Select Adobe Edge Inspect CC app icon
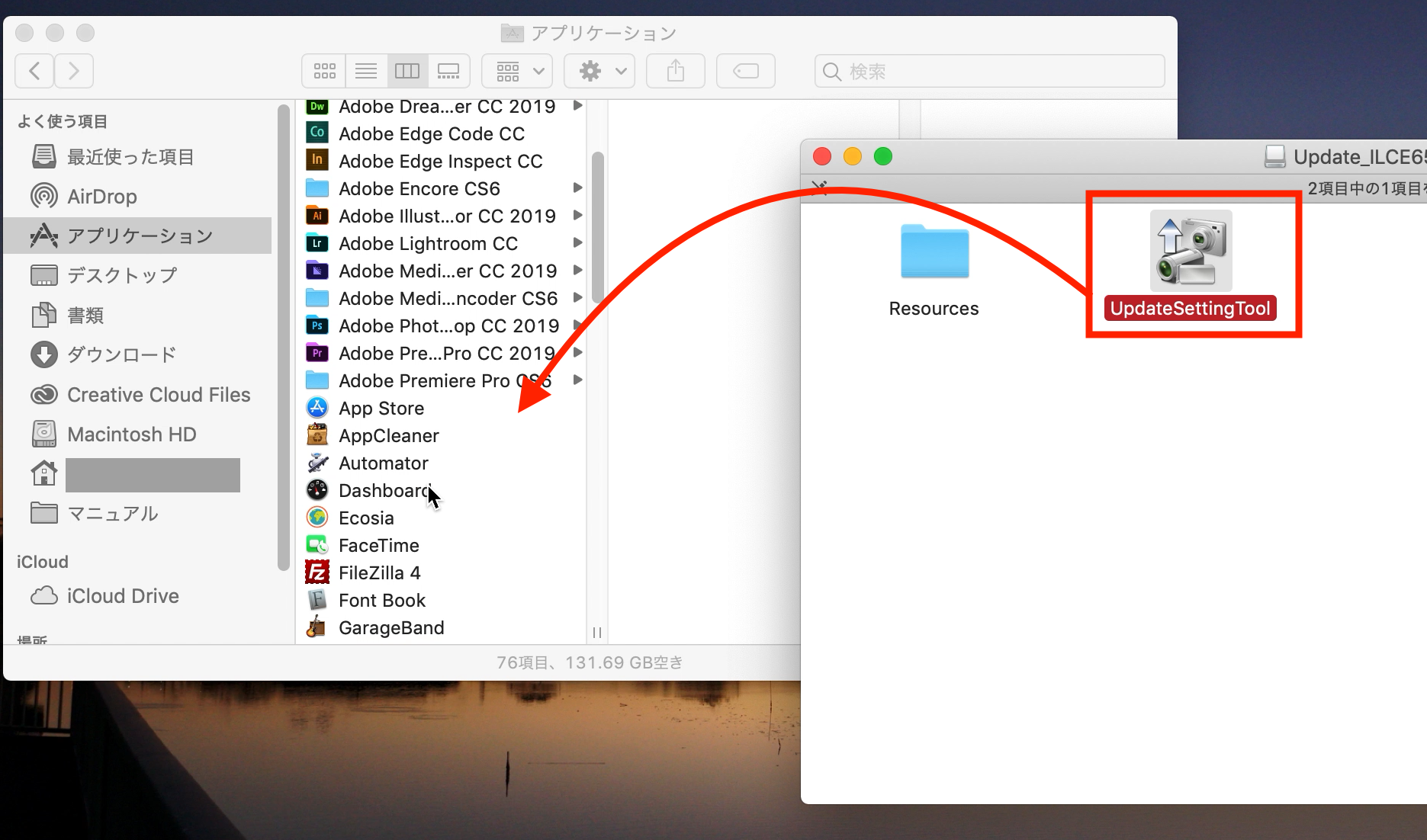Screen dimensions: 1427x840 (x=317, y=160)
